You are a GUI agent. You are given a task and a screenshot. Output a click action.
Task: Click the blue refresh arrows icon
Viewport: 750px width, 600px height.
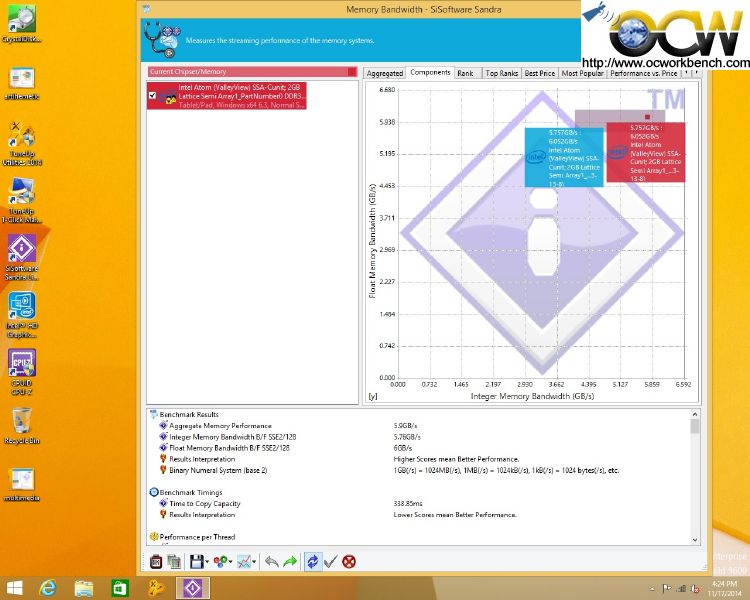point(312,561)
